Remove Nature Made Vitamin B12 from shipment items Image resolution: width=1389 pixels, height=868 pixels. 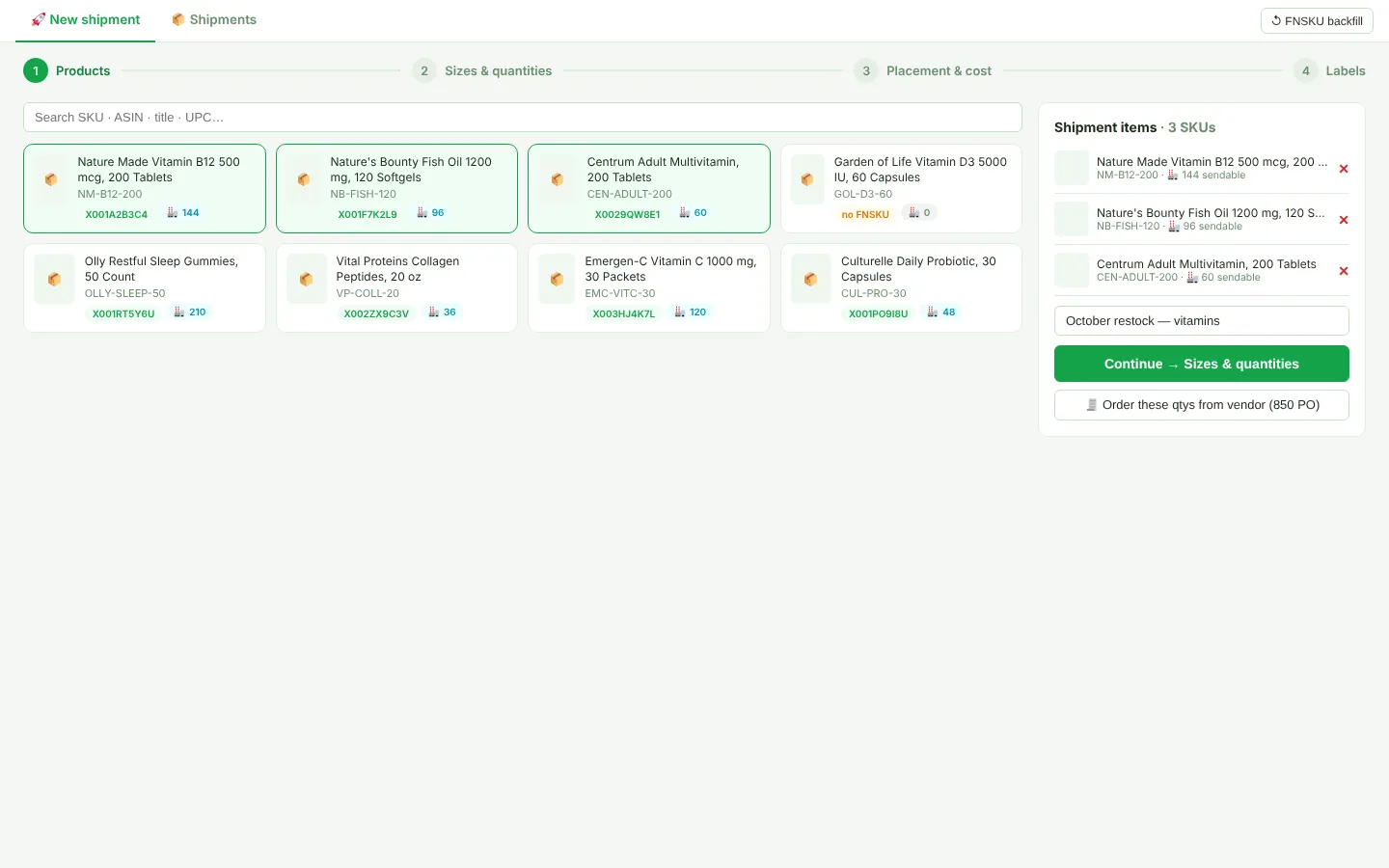(x=1344, y=169)
